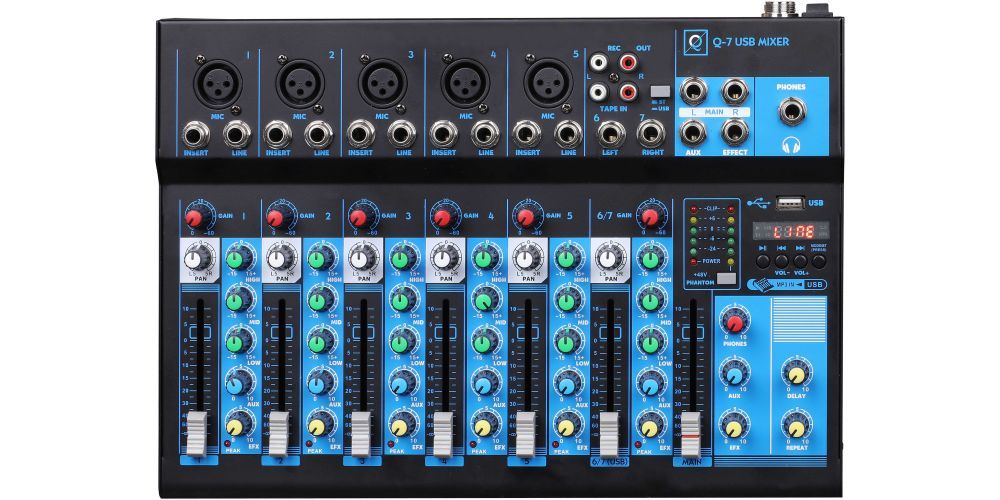This screenshot has height=500, width=1000.
Task: Click the USB trident symbol icon
Action: point(758,203)
